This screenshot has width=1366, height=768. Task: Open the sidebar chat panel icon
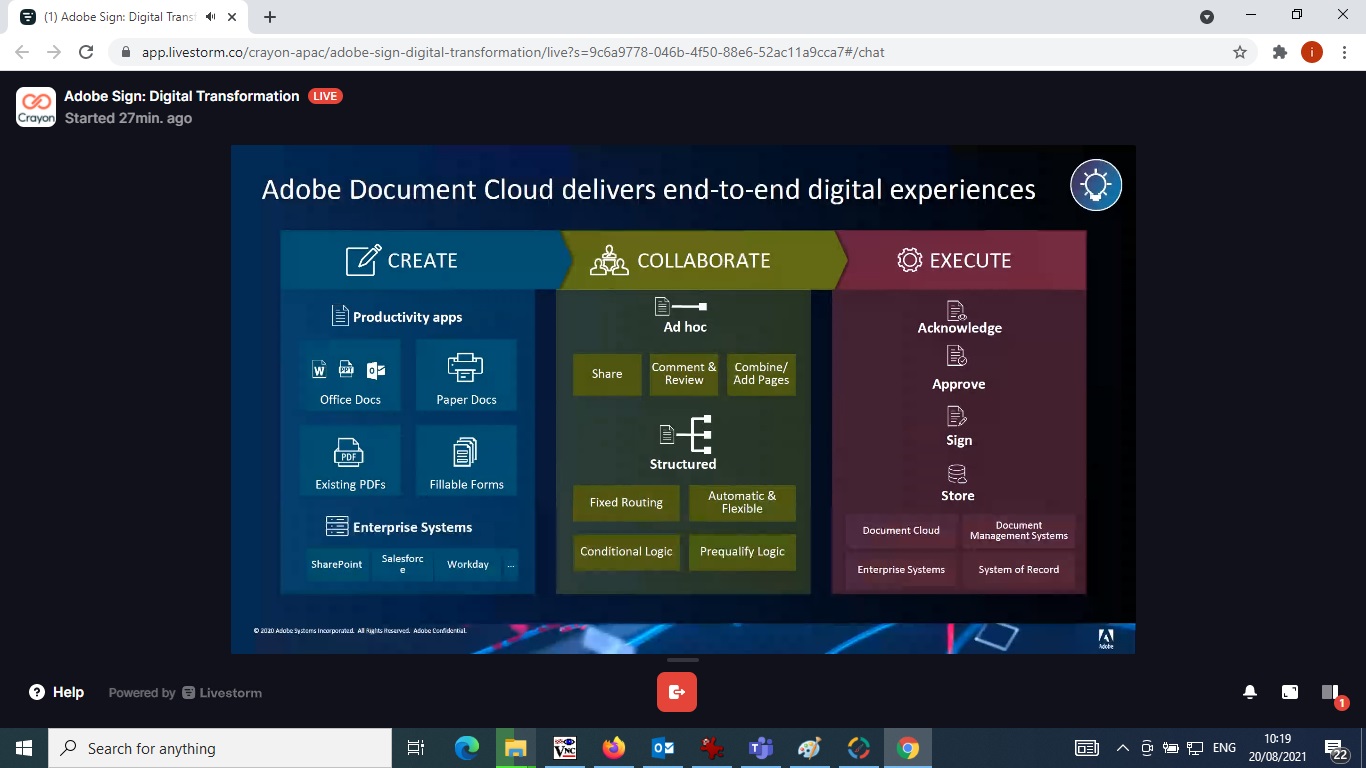(x=1330, y=692)
